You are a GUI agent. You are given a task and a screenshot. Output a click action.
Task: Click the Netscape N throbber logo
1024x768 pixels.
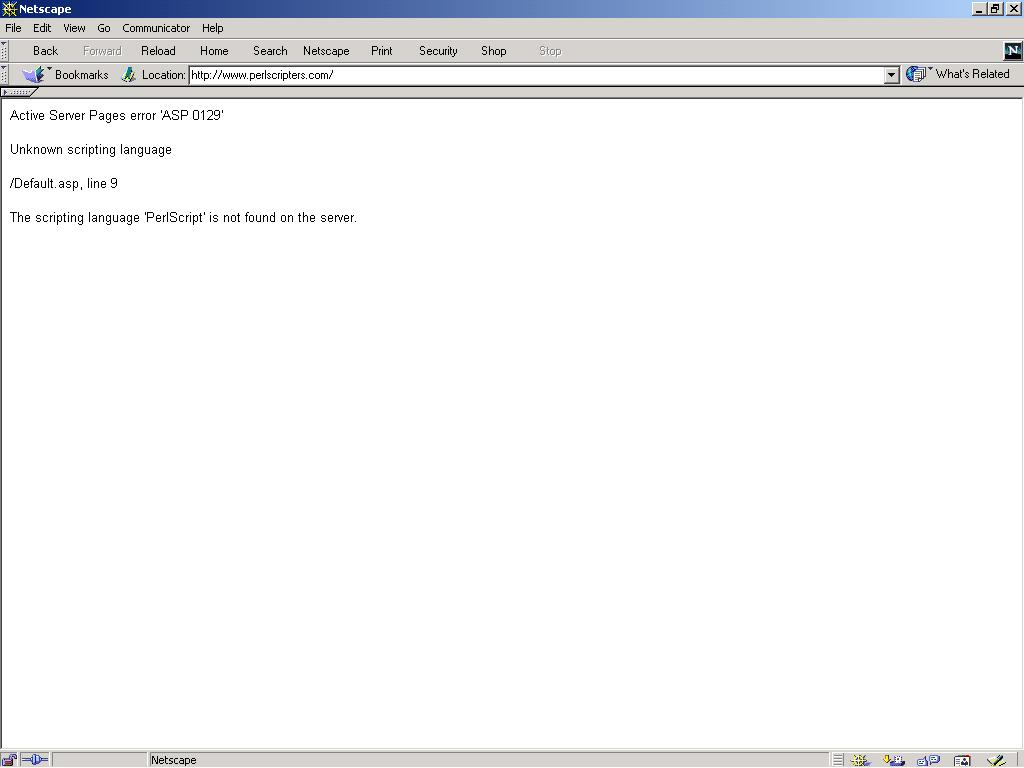pos(1012,51)
